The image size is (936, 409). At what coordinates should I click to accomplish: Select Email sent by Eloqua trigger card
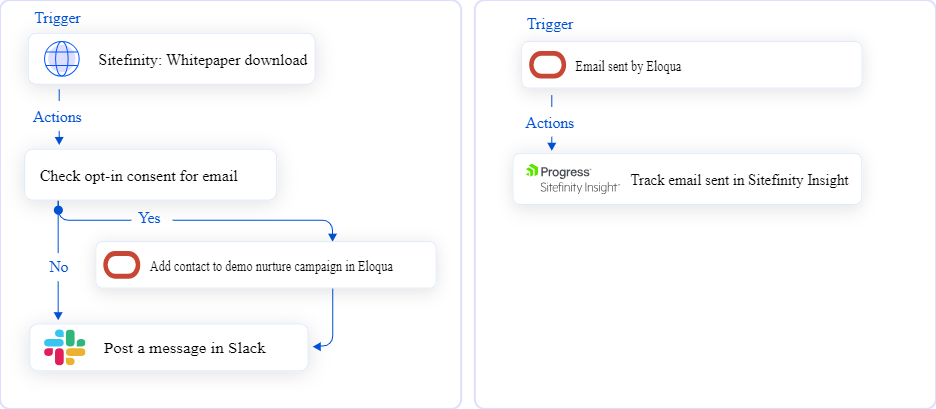(x=691, y=65)
